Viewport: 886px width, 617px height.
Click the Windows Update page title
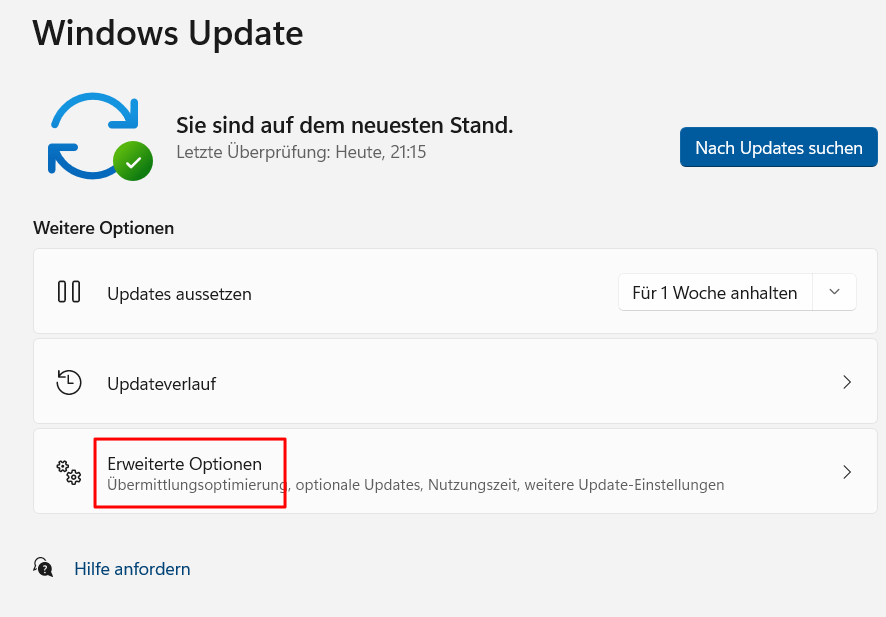click(168, 33)
